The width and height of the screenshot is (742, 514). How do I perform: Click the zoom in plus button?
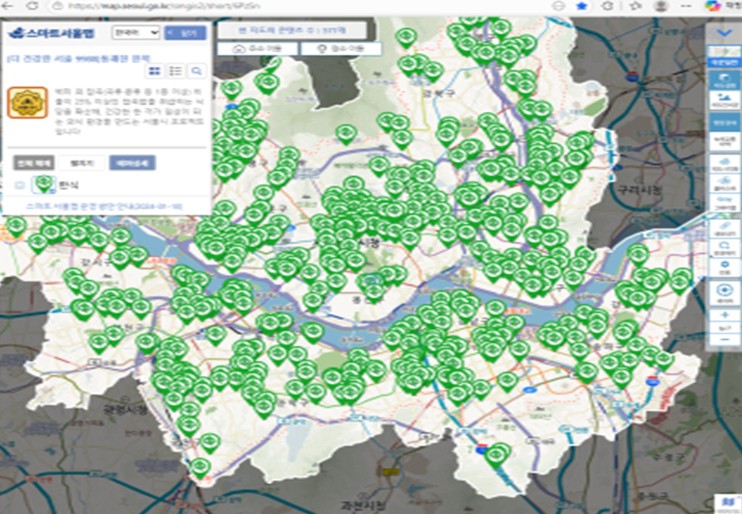click(724, 315)
